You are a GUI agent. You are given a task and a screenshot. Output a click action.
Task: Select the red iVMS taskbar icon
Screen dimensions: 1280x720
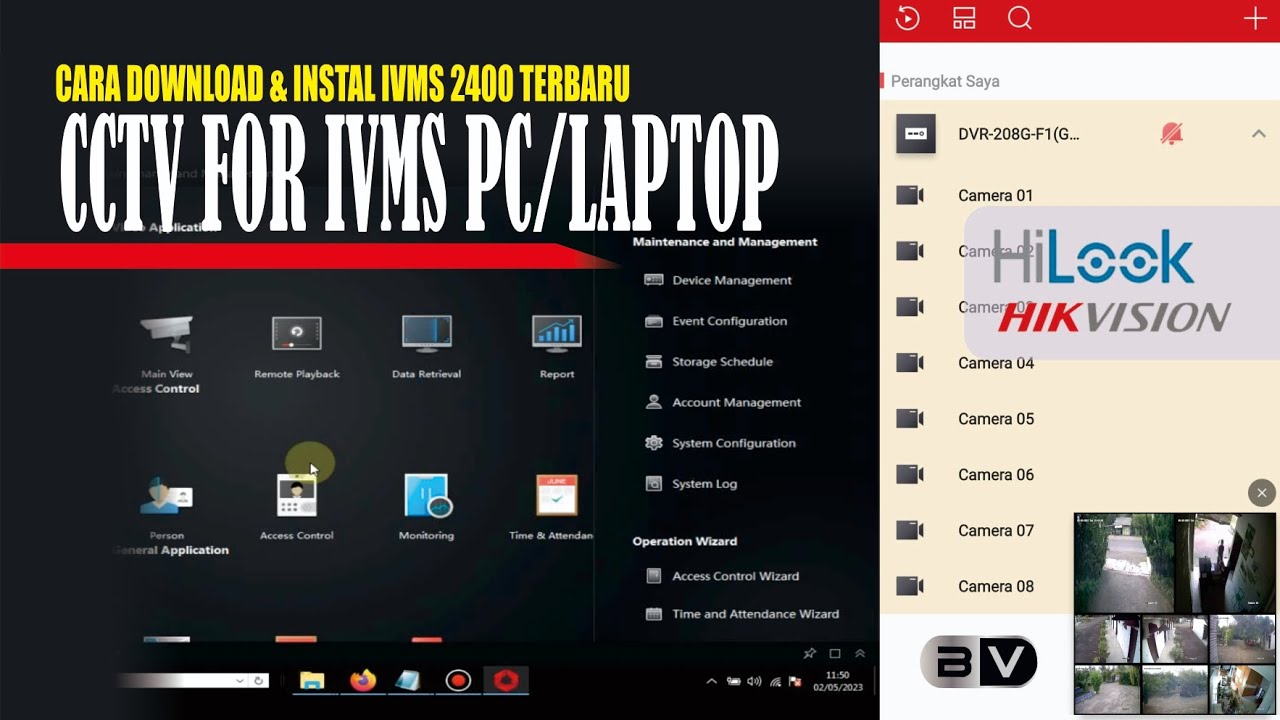click(505, 681)
